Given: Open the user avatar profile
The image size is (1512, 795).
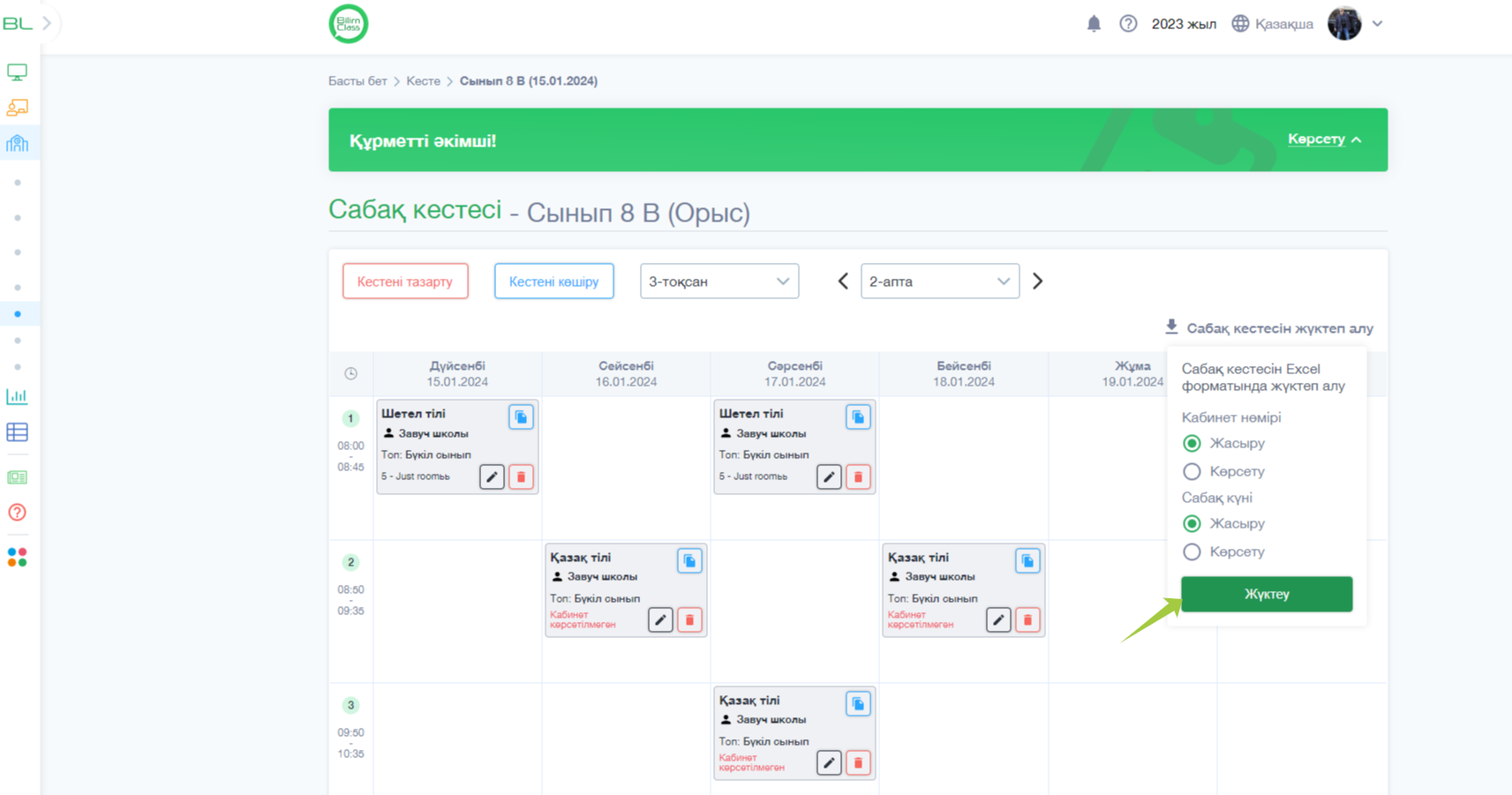Looking at the screenshot, I should click(1344, 24).
